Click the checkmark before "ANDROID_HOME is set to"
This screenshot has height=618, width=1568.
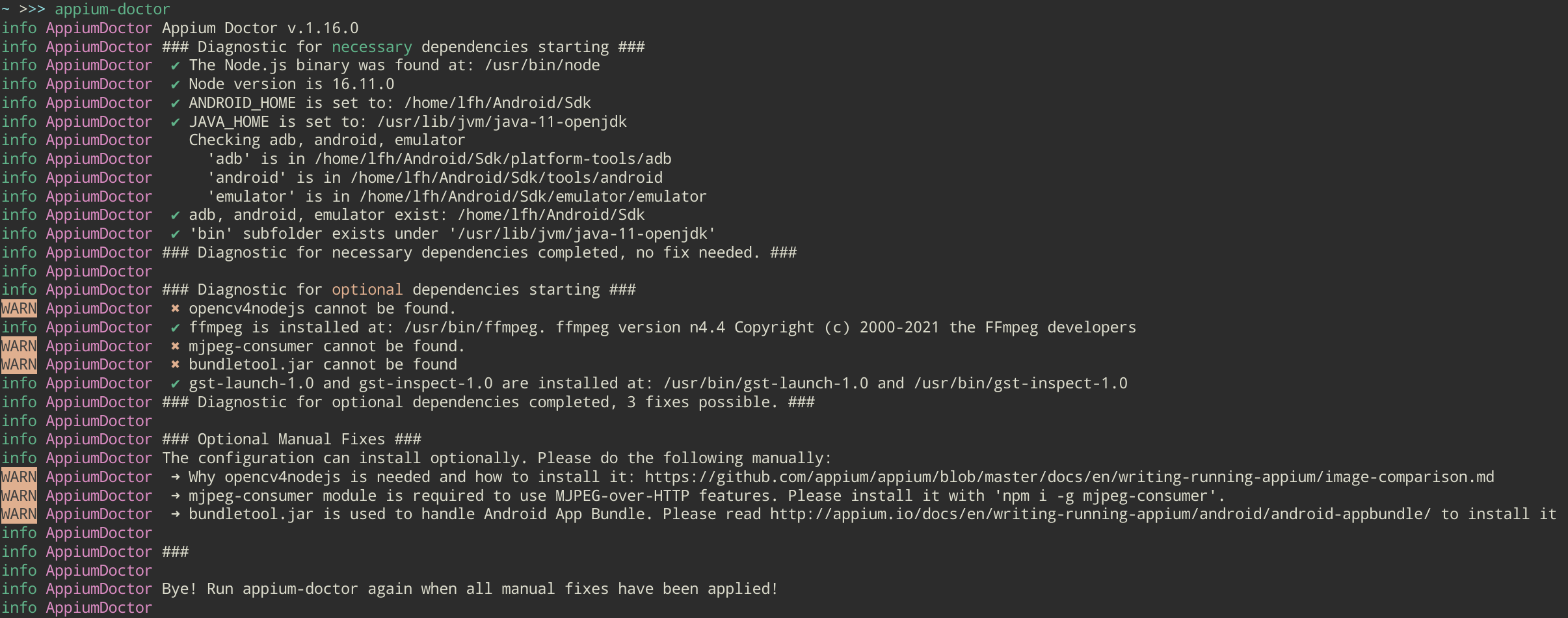coord(175,103)
